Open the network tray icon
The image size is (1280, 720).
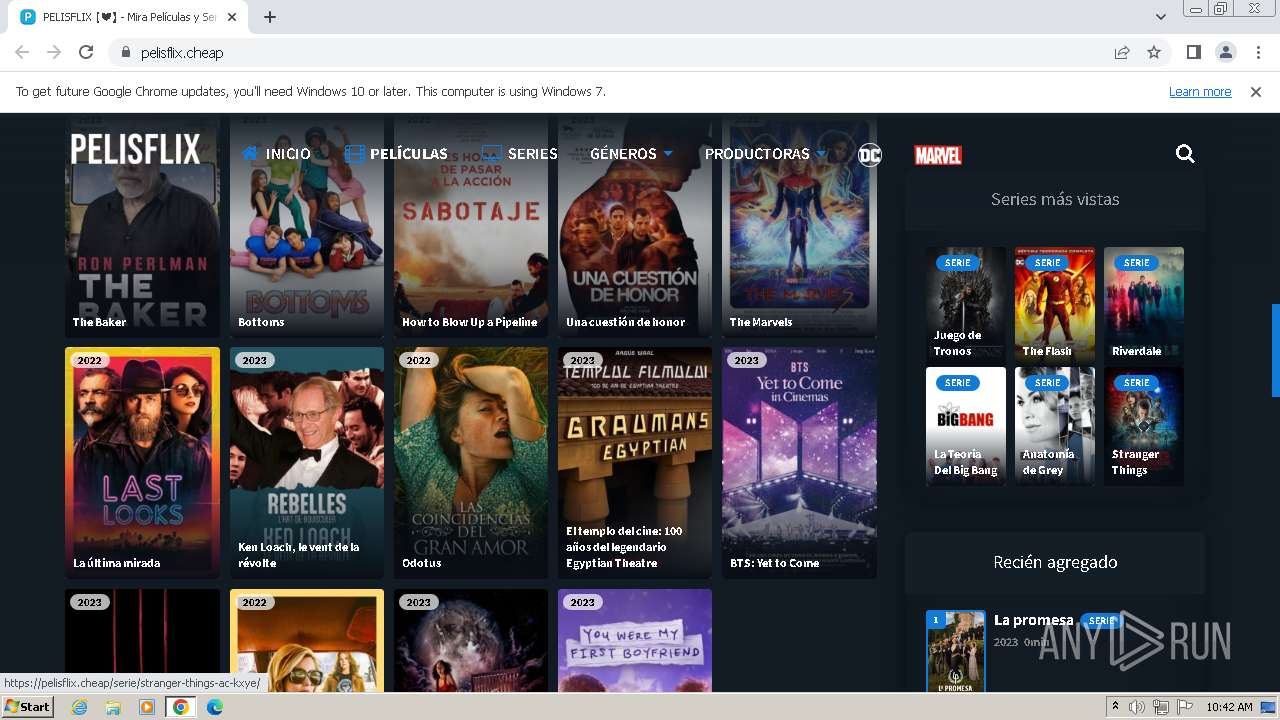tap(1160, 707)
